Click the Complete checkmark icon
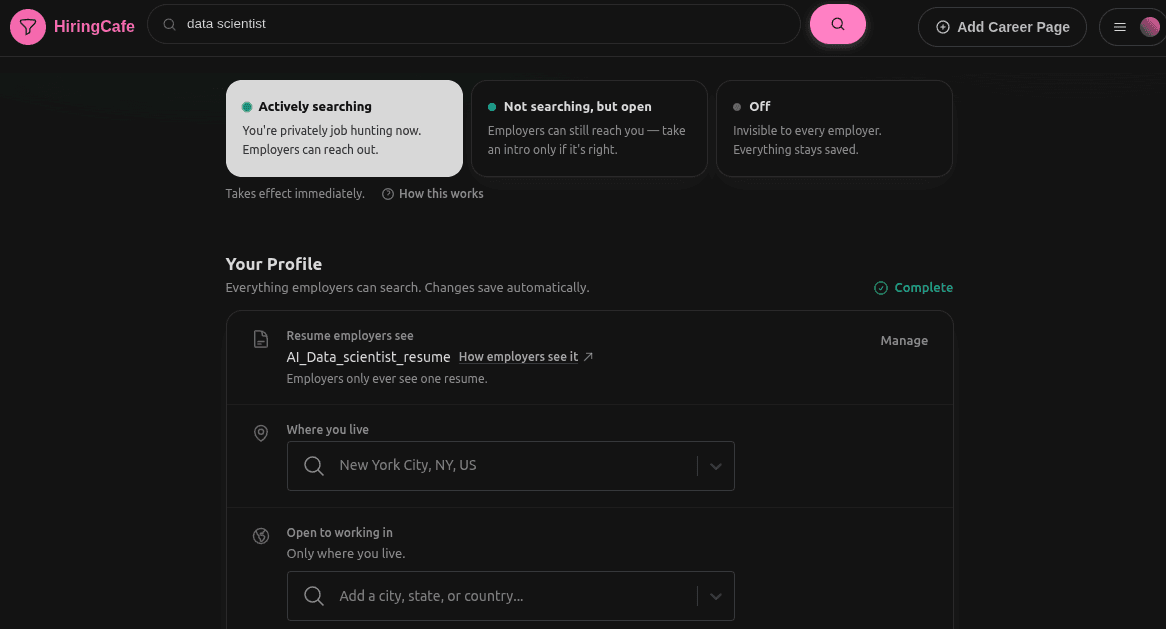 pyautogui.click(x=880, y=288)
